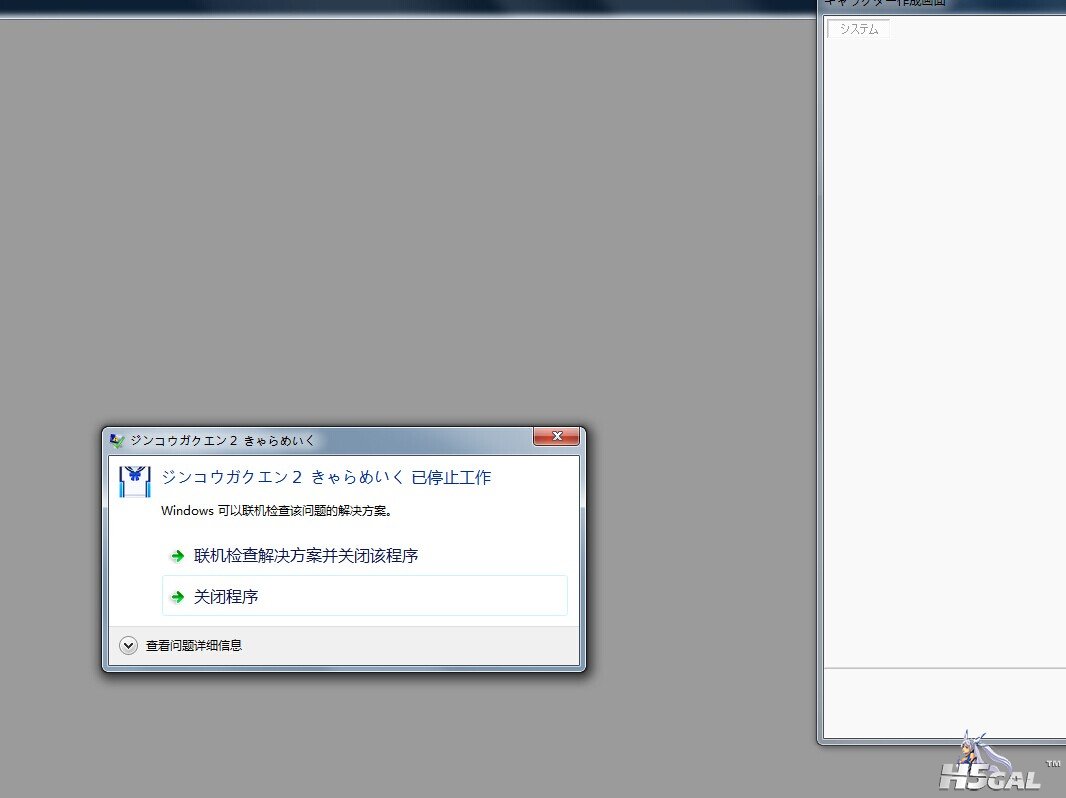
Task: Click the dialog title bar program icon
Action: tap(117, 440)
